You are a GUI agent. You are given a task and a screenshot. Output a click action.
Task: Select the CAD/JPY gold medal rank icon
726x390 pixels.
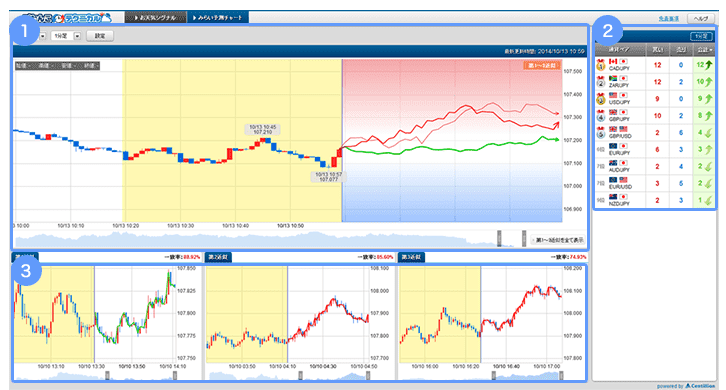601,65
